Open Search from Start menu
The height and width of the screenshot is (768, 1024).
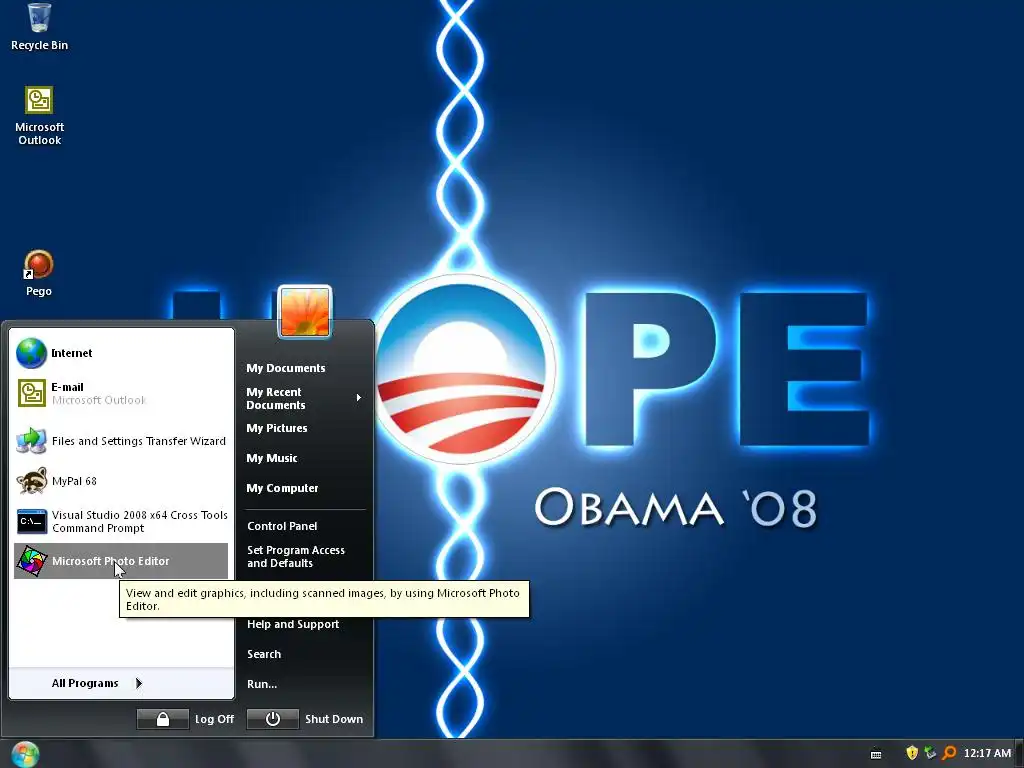pos(264,654)
